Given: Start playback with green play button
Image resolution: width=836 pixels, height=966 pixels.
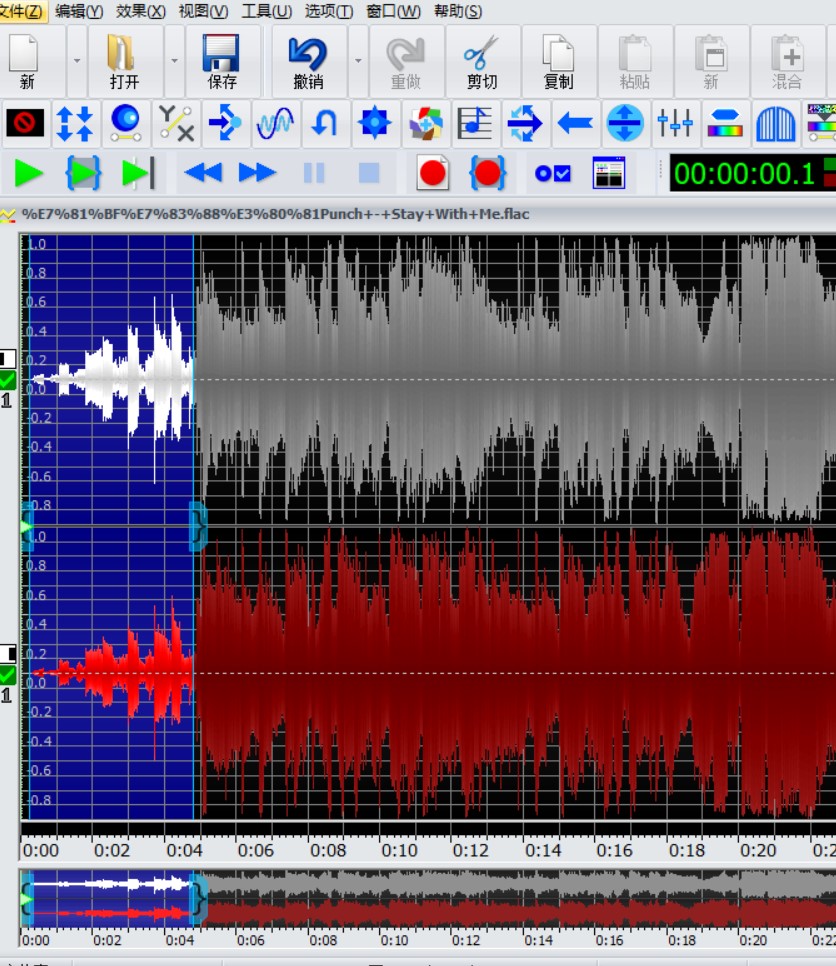Looking at the screenshot, I should click(x=28, y=173).
